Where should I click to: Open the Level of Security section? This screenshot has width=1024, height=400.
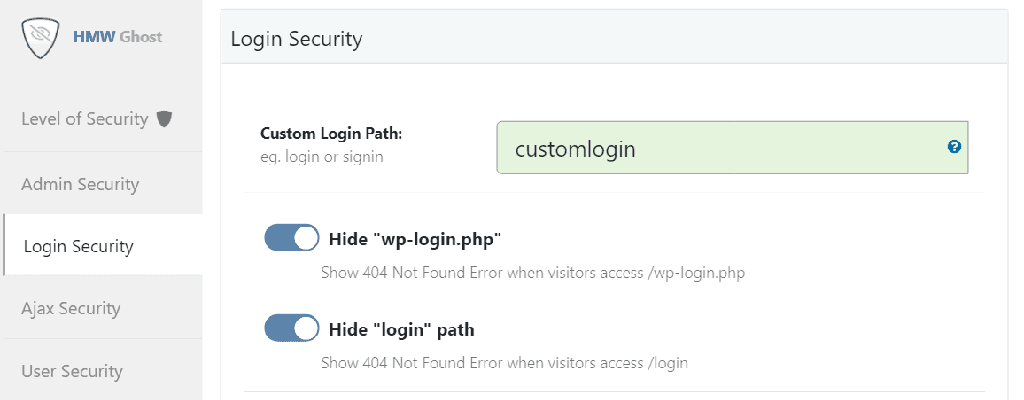point(85,119)
